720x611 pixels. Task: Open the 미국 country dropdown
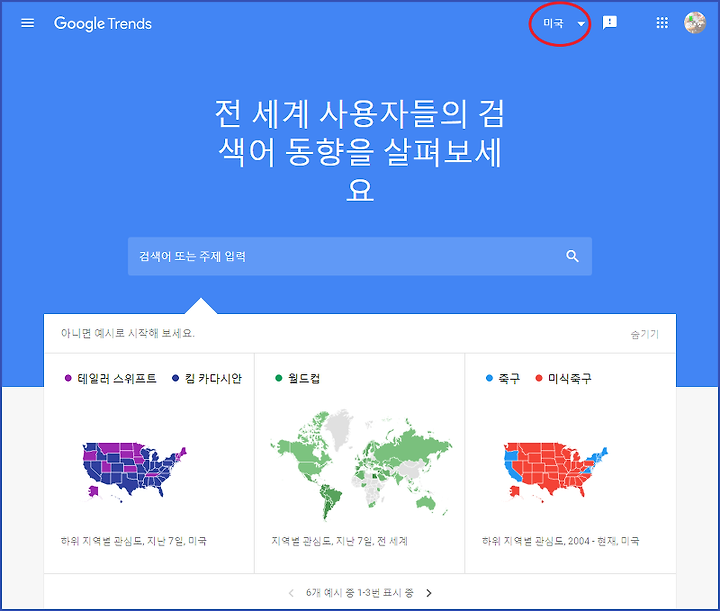pos(564,23)
